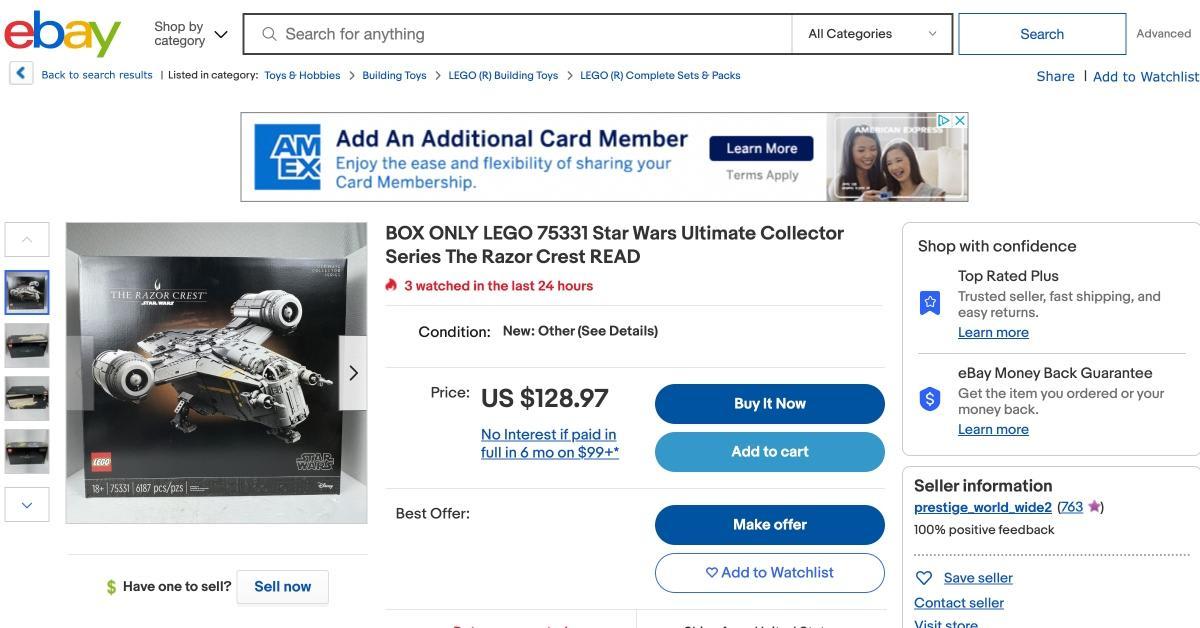The height and width of the screenshot is (628, 1200).
Task: Close the American Express ad
Action: (959, 120)
